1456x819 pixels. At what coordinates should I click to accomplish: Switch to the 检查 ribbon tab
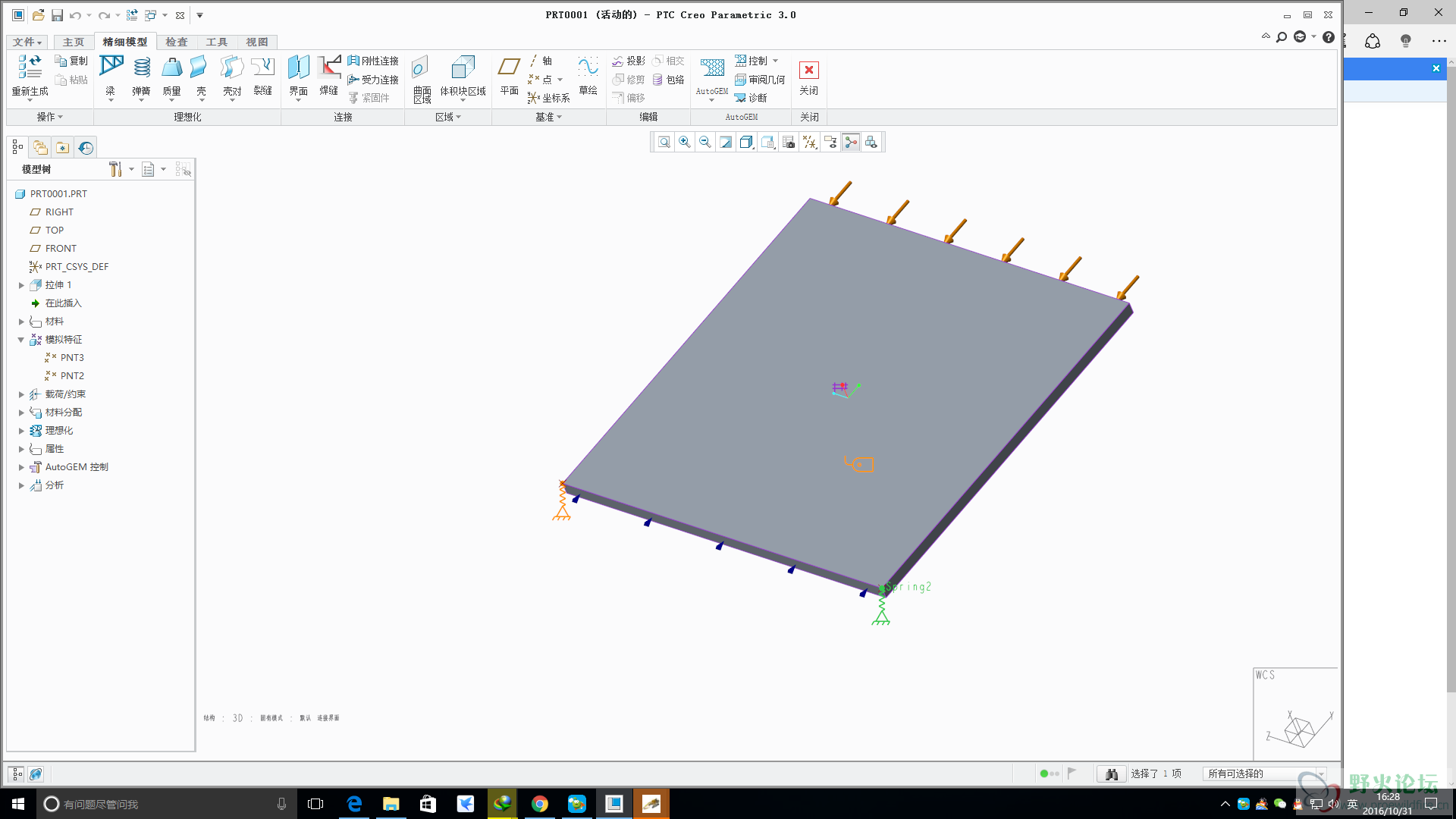pyautogui.click(x=177, y=42)
